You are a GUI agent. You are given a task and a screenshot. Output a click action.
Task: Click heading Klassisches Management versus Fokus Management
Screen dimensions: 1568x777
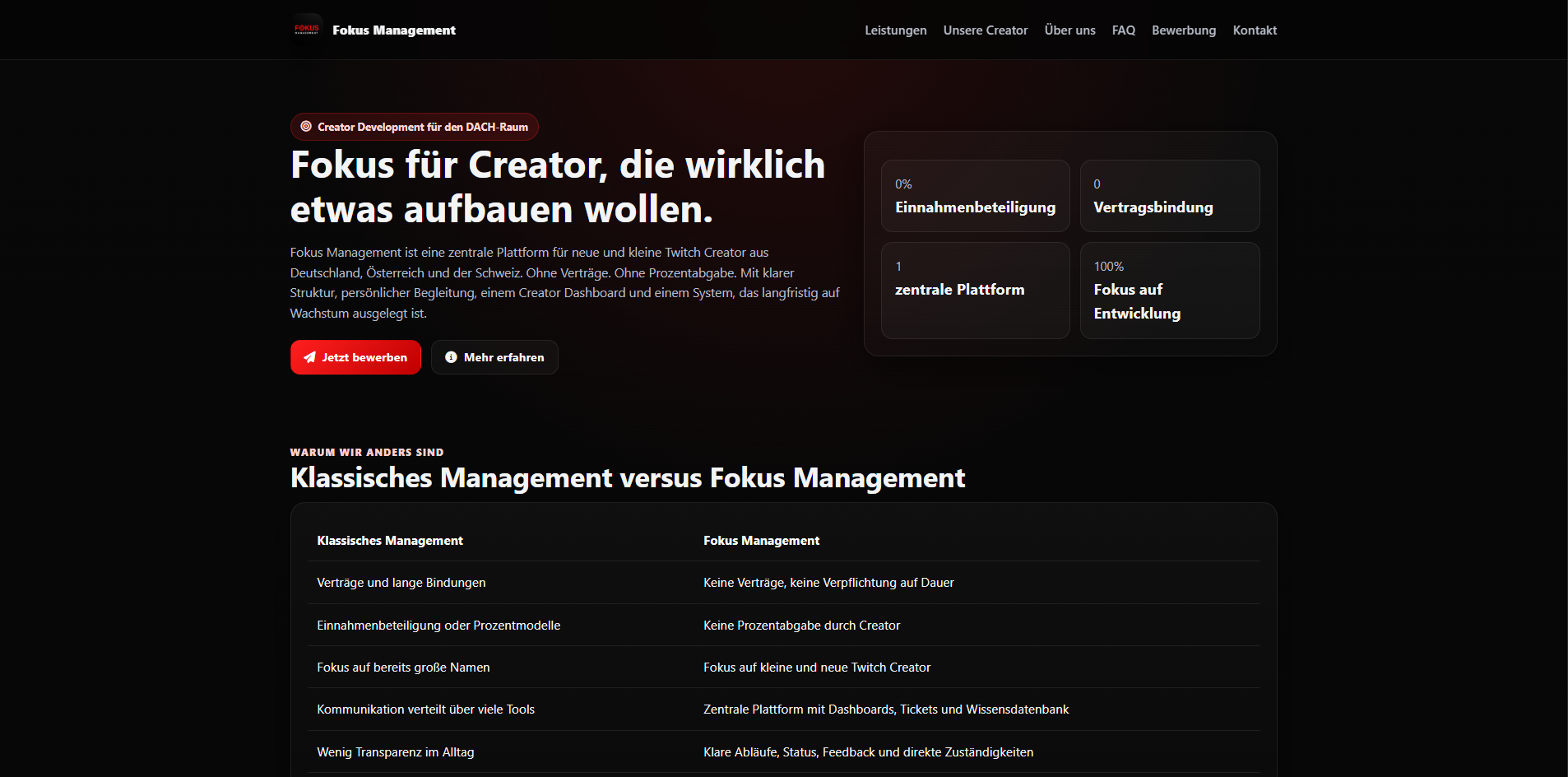click(628, 477)
